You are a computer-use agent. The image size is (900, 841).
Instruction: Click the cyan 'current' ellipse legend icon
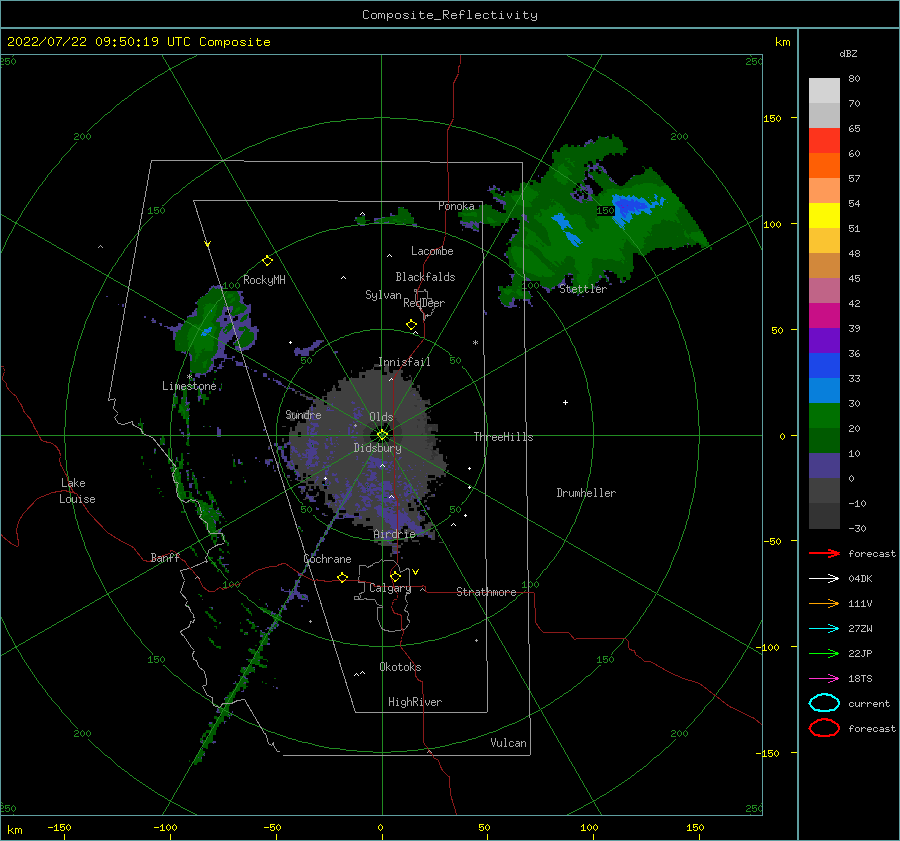pyautogui.click(x=824, y=703)
